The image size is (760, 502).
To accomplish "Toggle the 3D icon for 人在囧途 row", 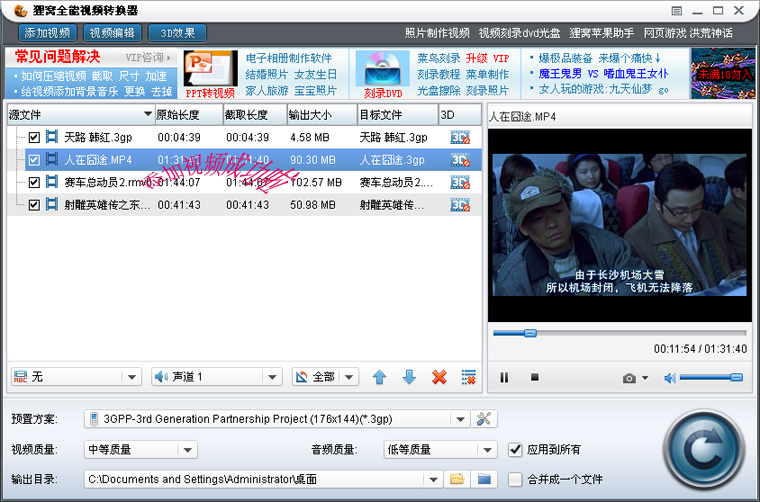I will point(460,160).
